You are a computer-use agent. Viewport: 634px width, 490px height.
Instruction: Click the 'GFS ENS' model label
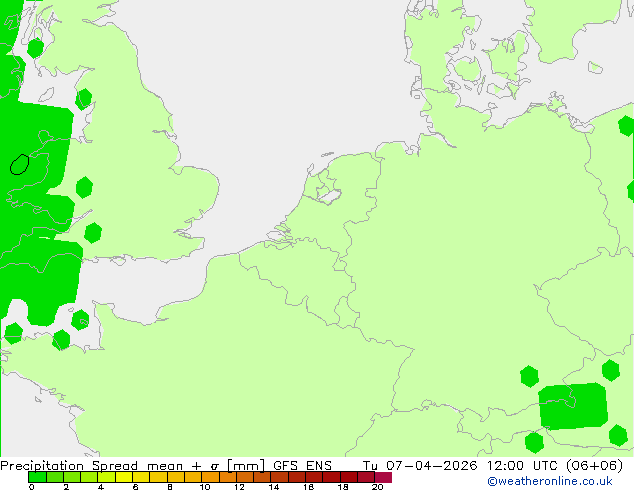pyautogui.click(x=302, y=466)
